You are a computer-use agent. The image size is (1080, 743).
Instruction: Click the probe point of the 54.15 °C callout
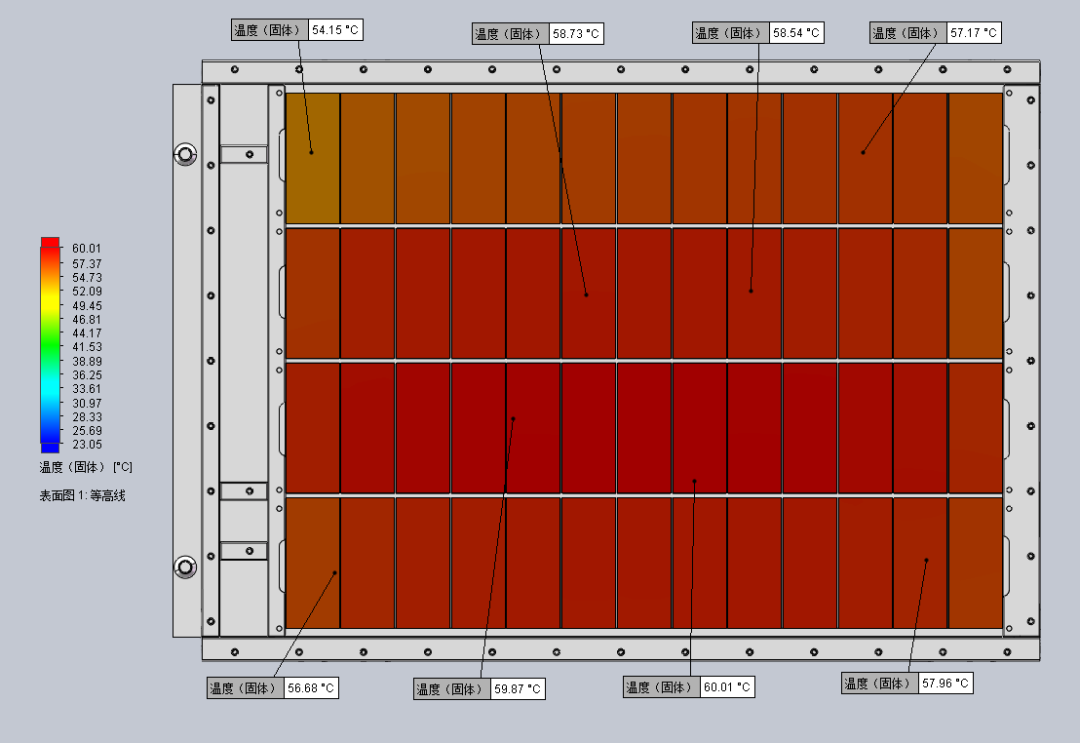[311, 152]
